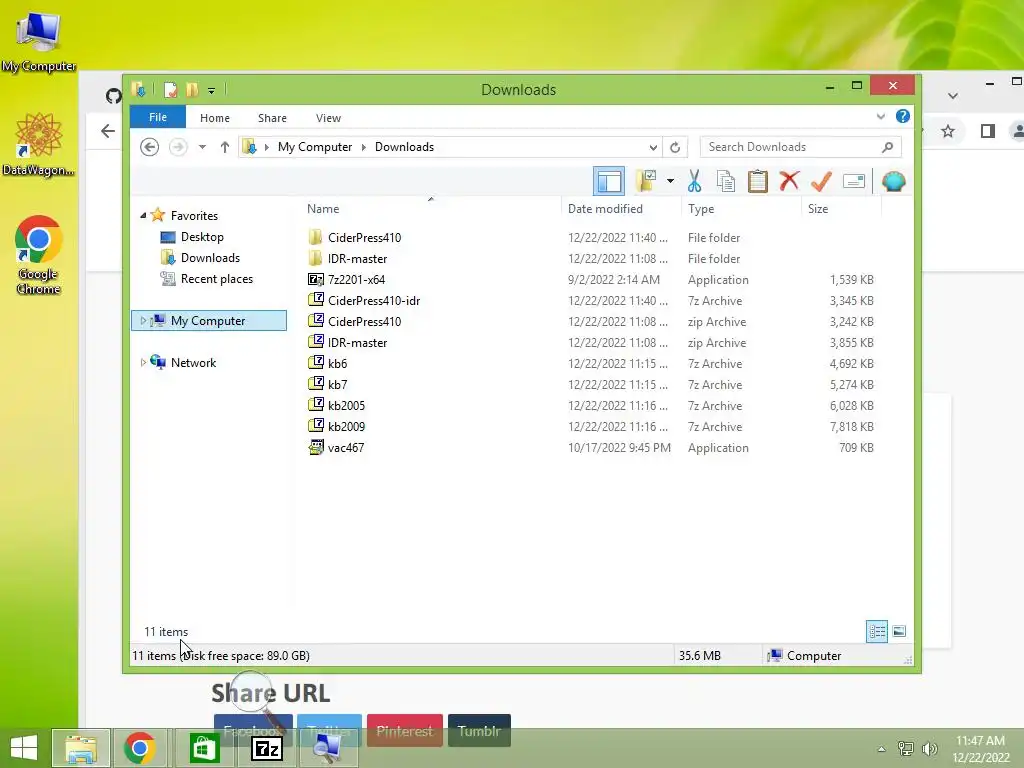Click the volume speaker tray icon
The width and height of the screenshot is (1024, 768).
click(929, 749)
